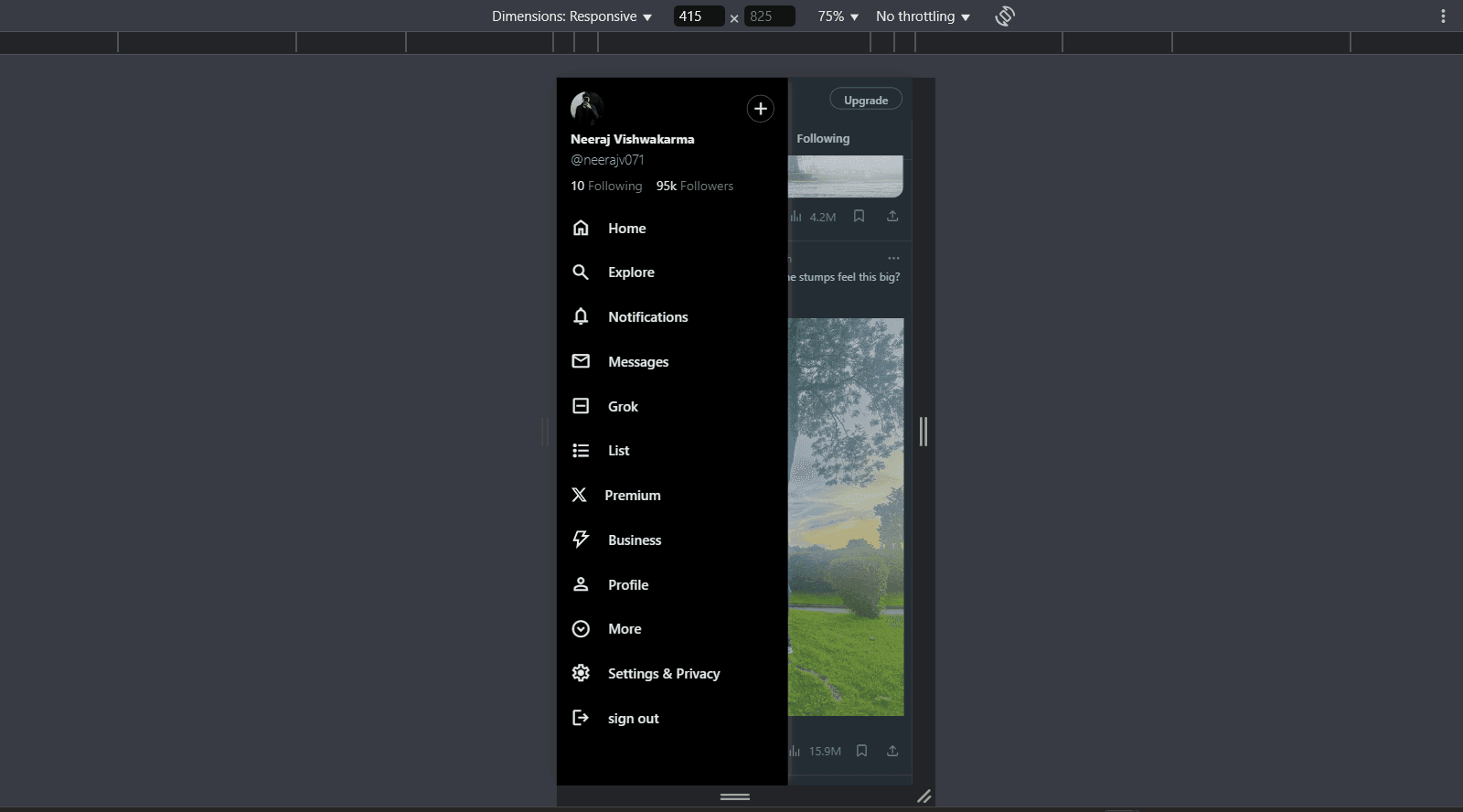Click the viewport height field showing 825

click(770, 16)
